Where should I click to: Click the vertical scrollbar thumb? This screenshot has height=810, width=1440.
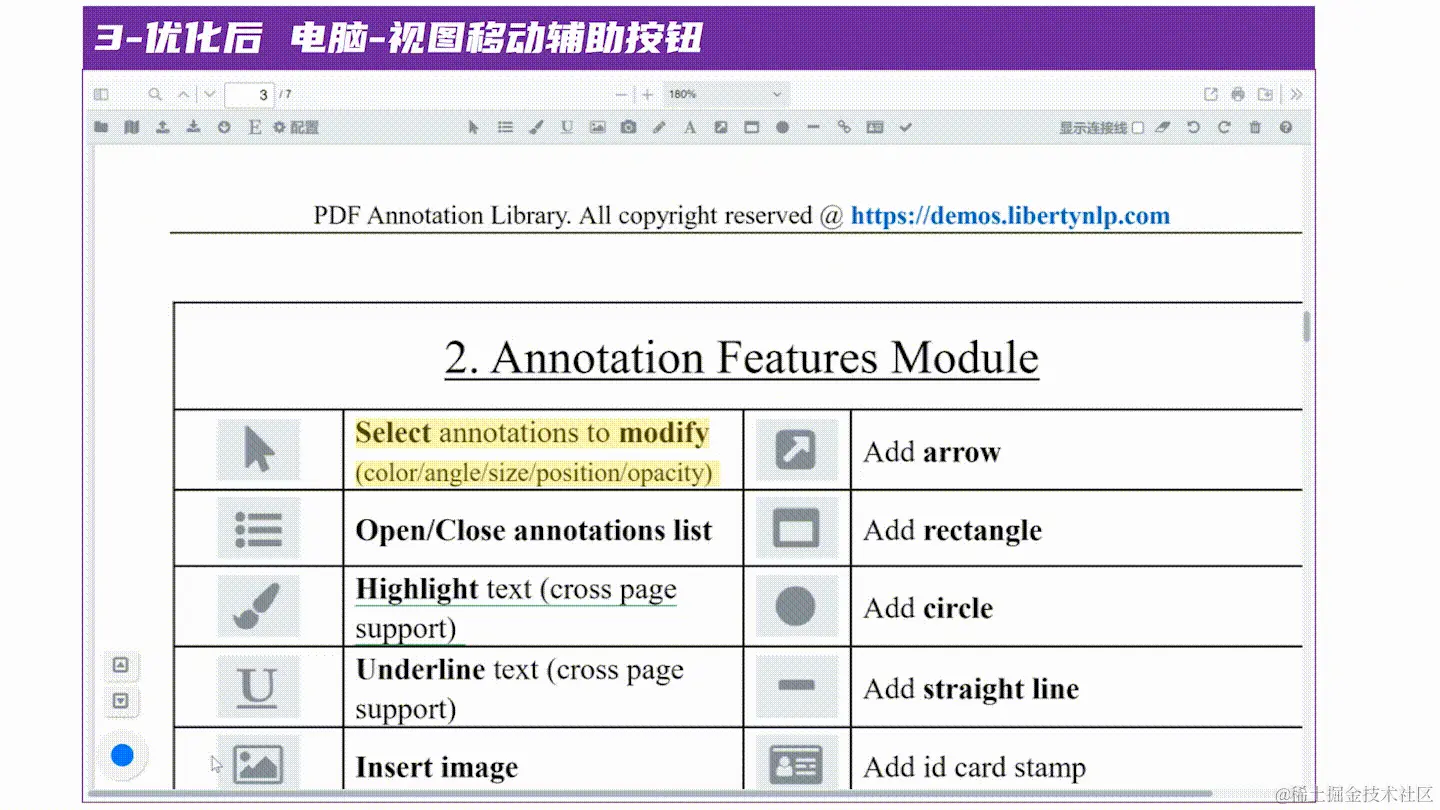[1306, 327]
